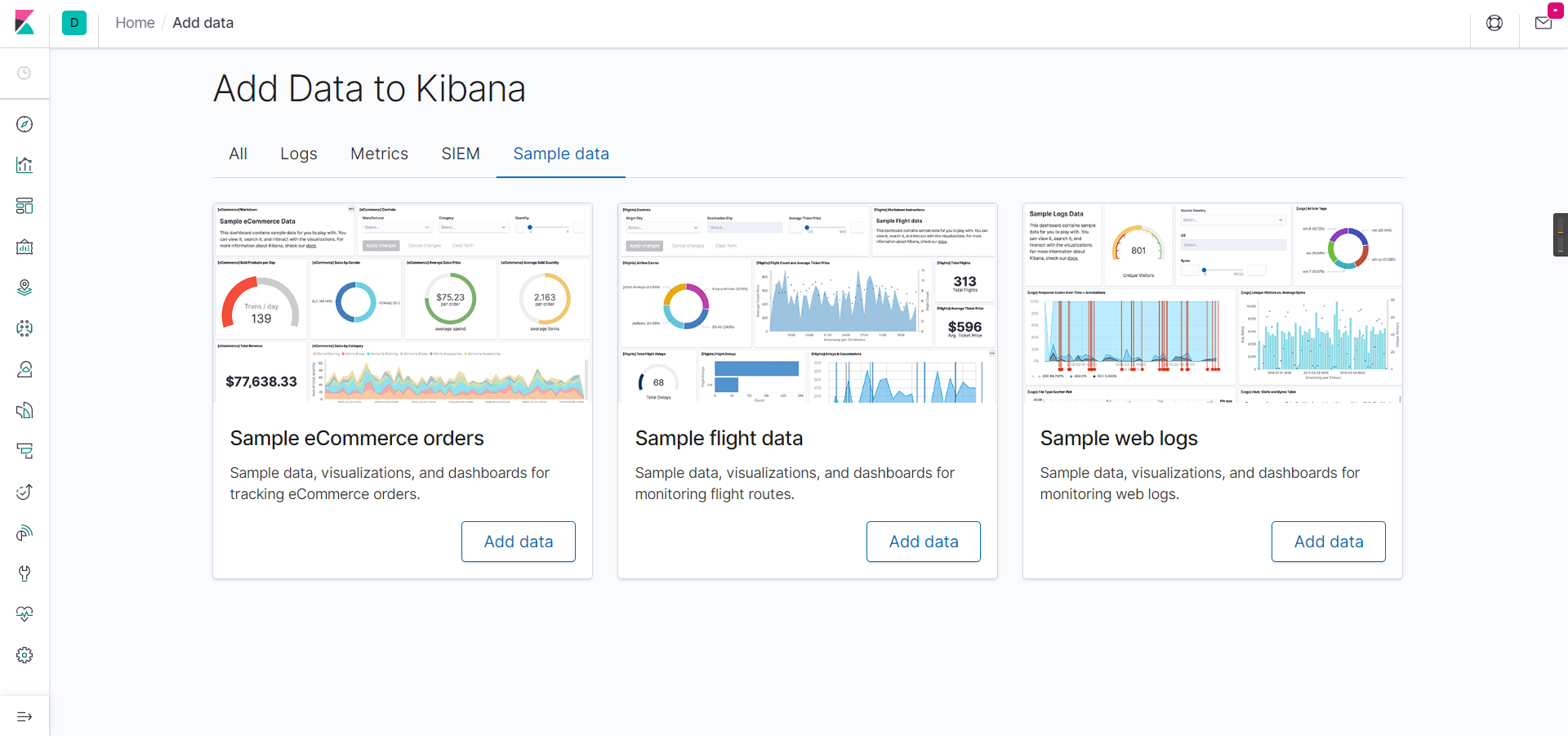Open the Machine Learning icon in sidebar
This screenshot has height=736, width=1568.
coord(24,328)
